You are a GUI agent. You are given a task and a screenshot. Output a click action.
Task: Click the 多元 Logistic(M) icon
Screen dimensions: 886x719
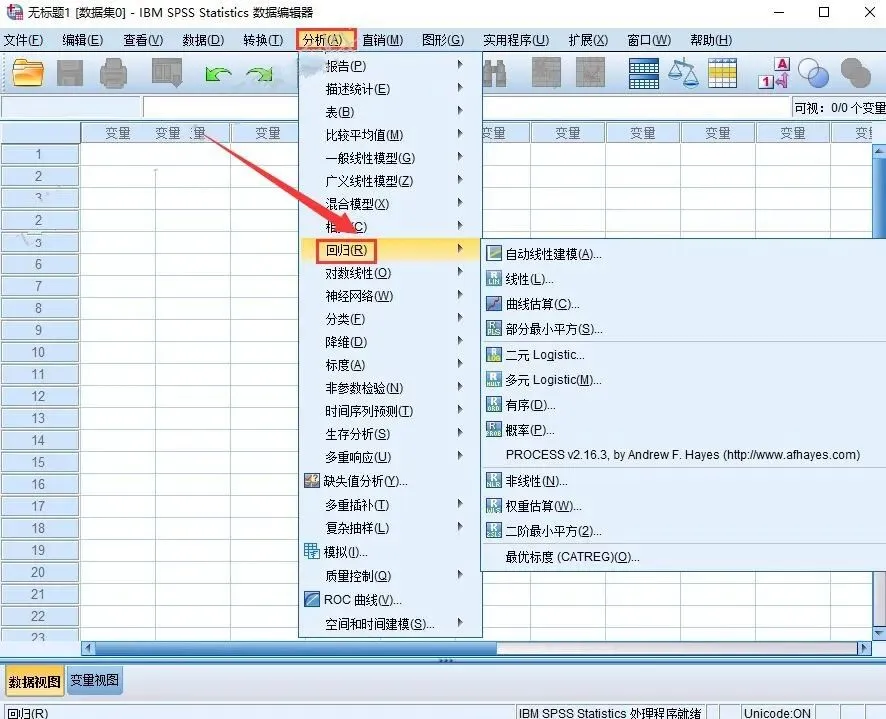(x=494, y=379)
